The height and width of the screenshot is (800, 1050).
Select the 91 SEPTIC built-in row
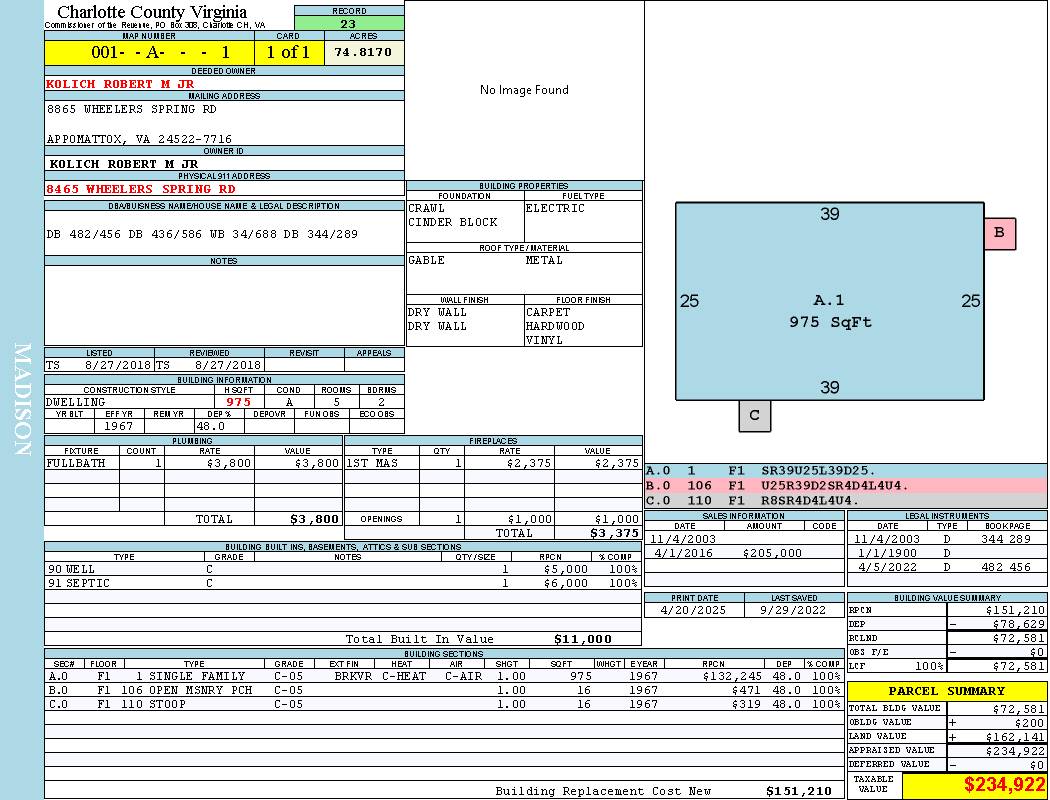[x=343, y=584]
